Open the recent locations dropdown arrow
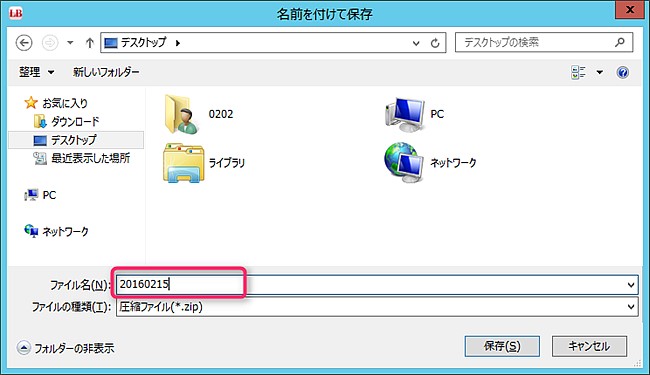This screenshot has width=650, height=375. tap(70, 42)
